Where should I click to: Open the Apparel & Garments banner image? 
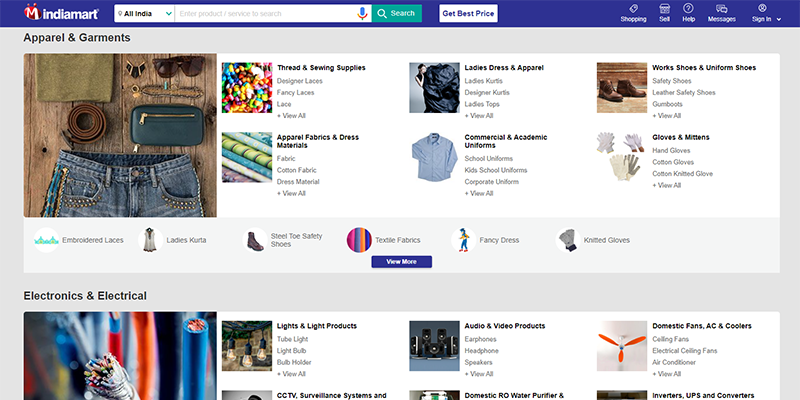[120, 136]
